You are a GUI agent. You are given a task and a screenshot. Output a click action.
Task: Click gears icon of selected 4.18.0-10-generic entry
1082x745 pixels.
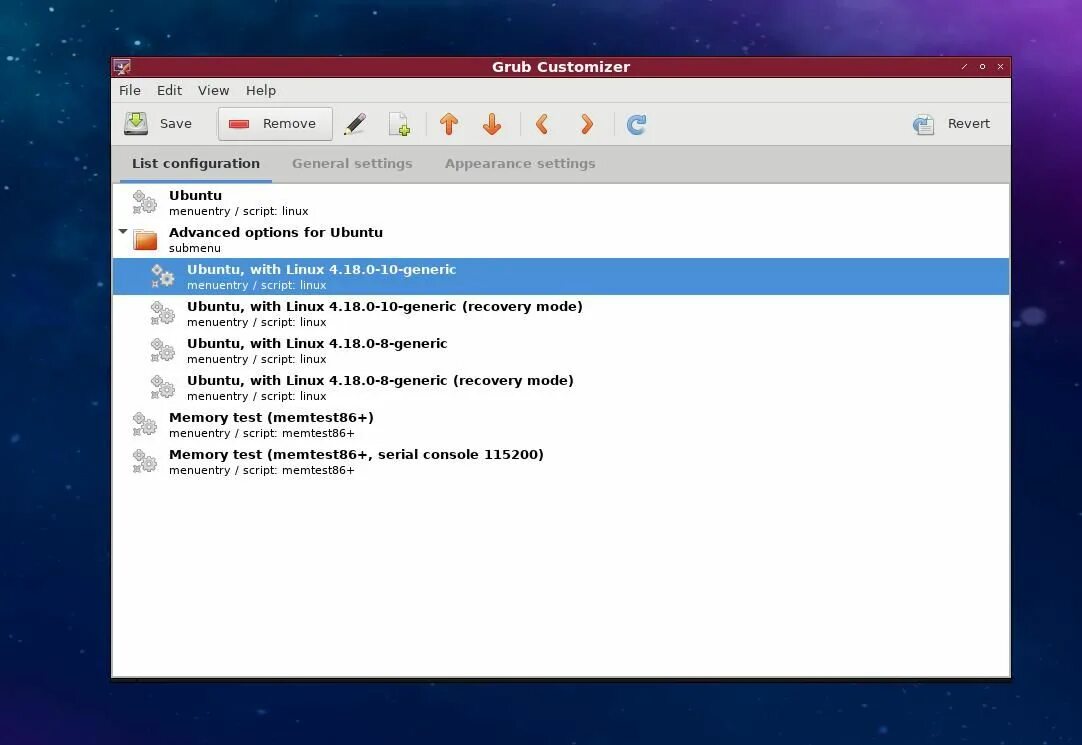[163, 276]
